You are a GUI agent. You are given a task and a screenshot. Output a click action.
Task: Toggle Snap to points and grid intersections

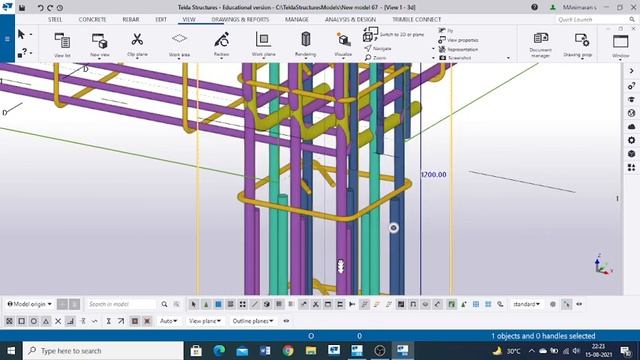(9, 321)
